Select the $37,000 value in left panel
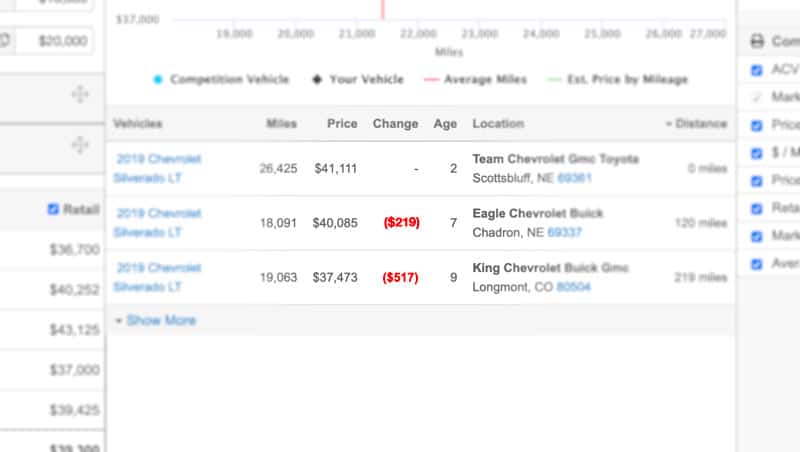The image size is (800, 452). 74,370
